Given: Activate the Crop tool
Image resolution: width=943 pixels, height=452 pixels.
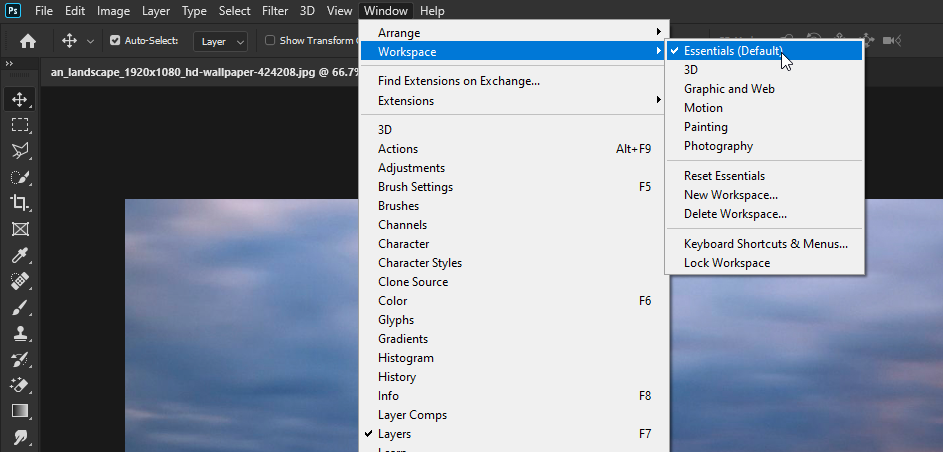Looking at the screenshot, I should pyautogui.click(x=19, y=203).
